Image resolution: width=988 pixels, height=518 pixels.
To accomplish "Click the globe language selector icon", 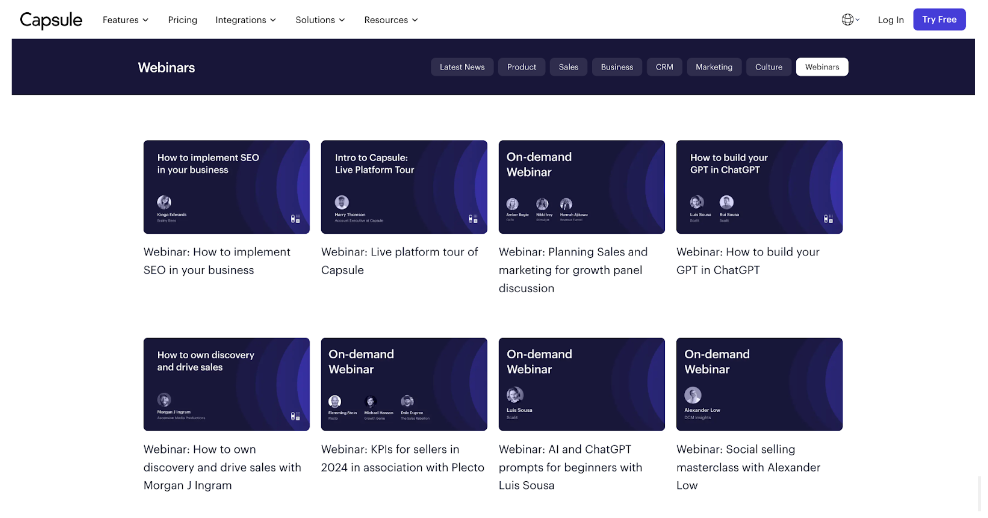I will (x=850, y=20).
